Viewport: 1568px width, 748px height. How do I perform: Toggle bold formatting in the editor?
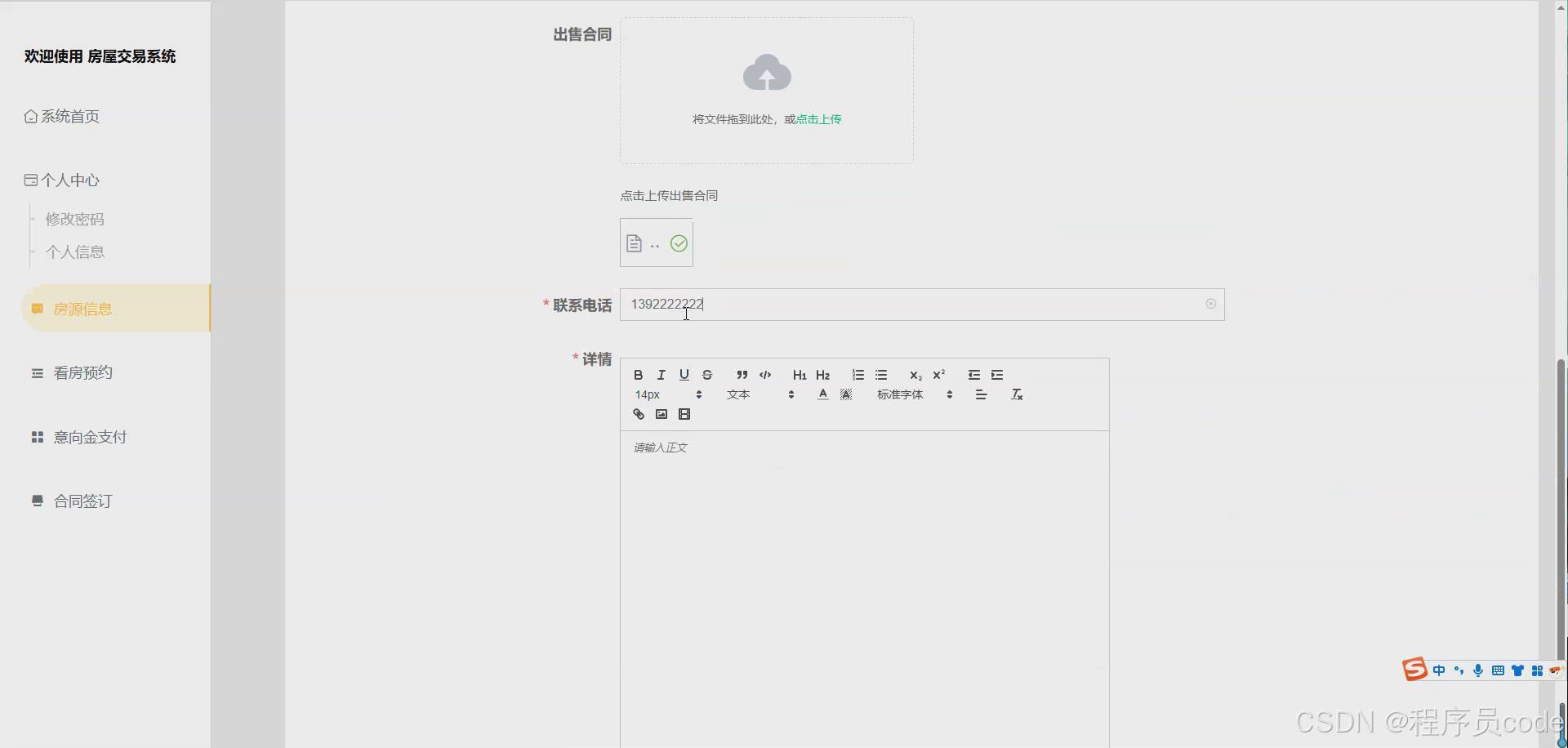(x=638, y=375)
